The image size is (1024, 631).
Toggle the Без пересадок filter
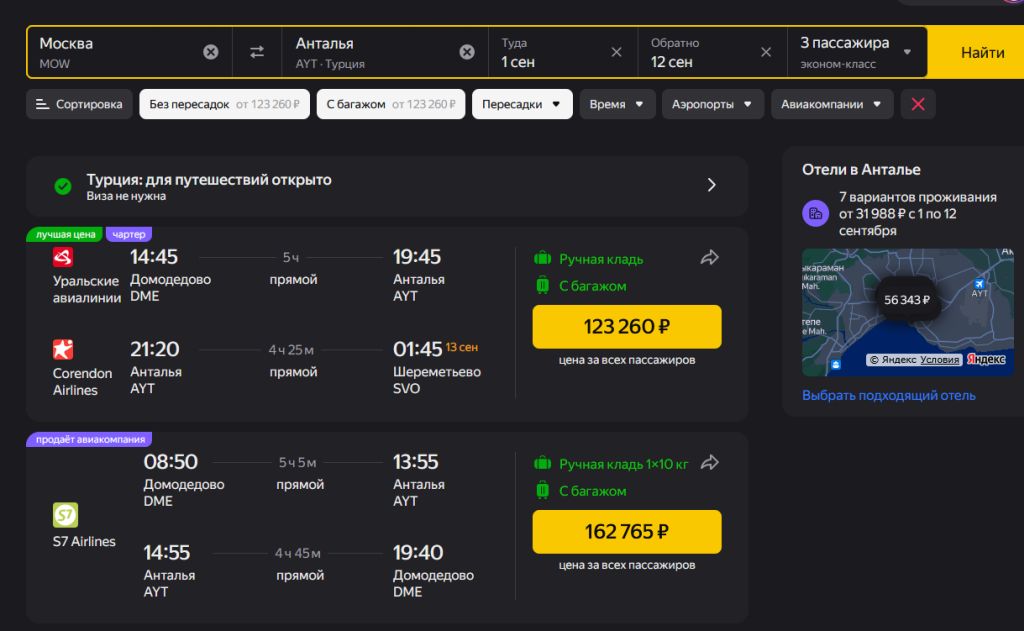(224, 104)
